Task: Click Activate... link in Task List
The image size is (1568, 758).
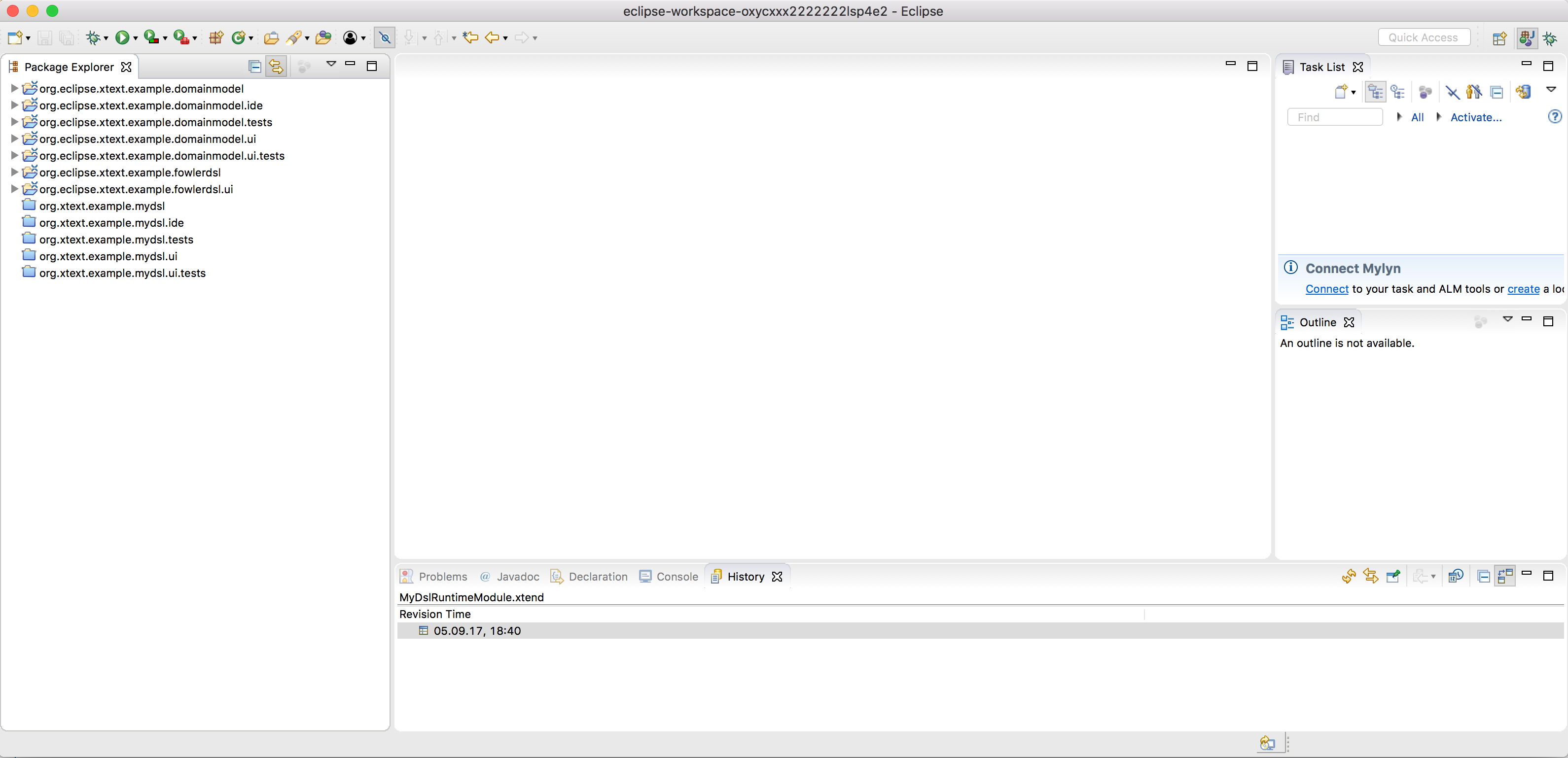Action: coord(1475,117)
